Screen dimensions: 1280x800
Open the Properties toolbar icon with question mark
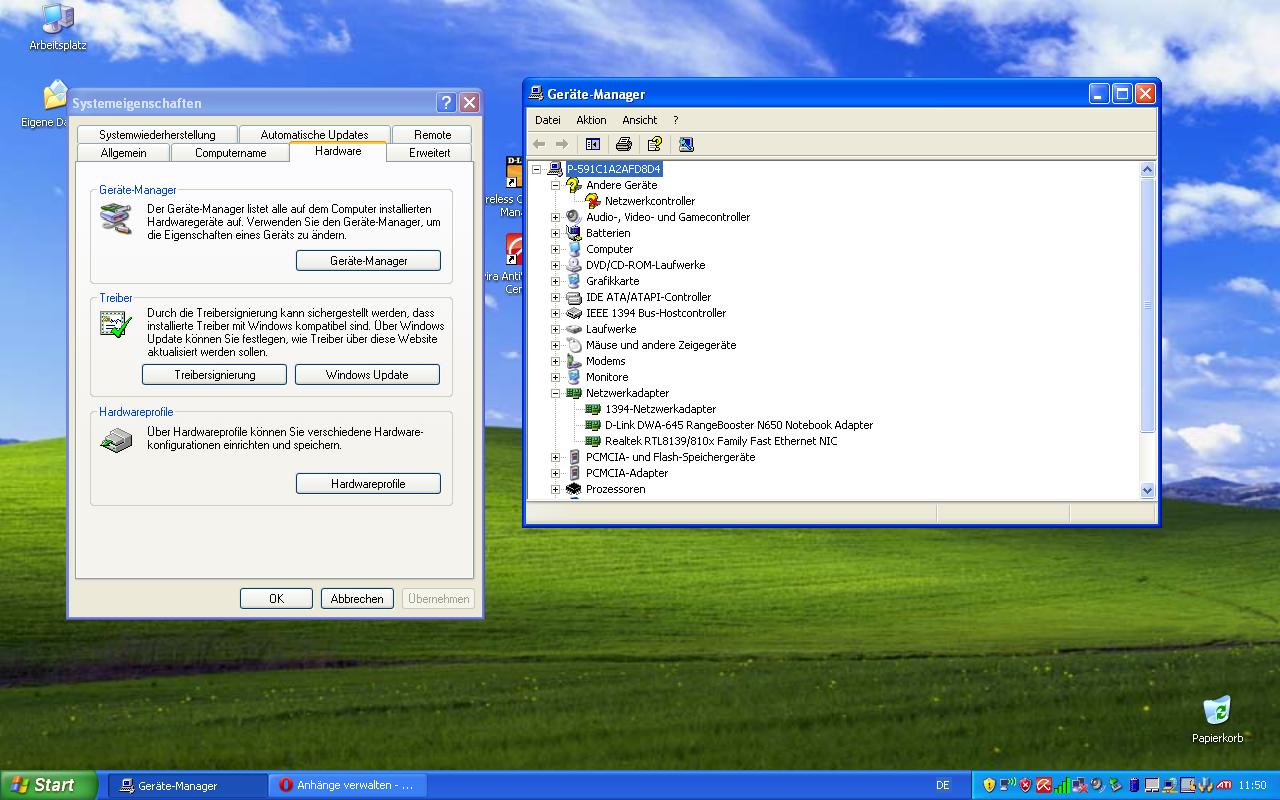[x=655, y=144]
